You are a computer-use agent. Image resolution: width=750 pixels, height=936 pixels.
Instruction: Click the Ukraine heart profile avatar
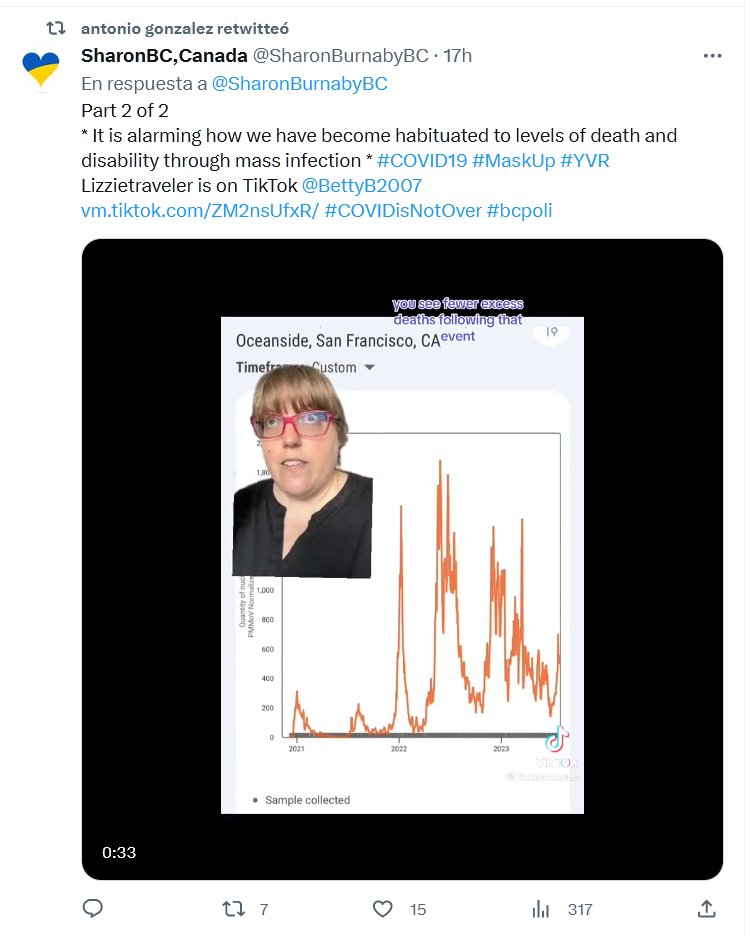pyautogui.click(x=41, y=68)
